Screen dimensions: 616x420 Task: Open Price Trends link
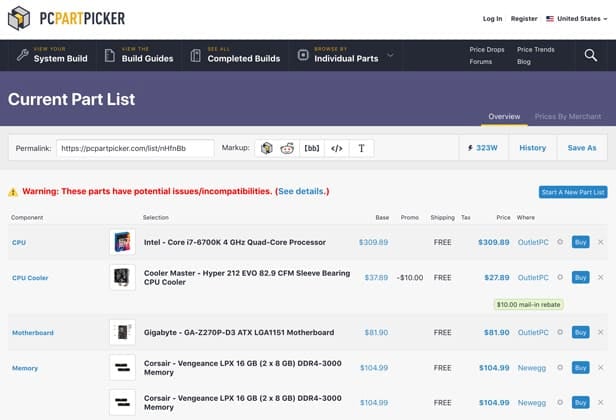coord(535,50)
